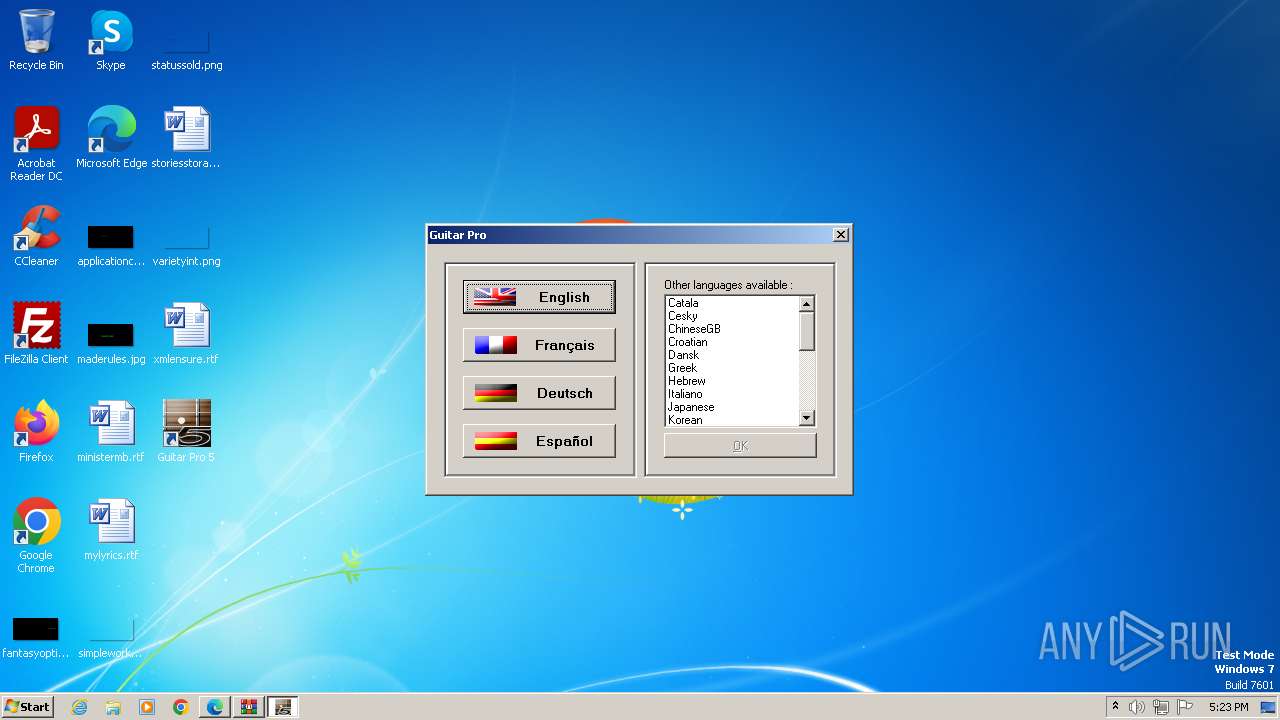This screenshot has height=720, width=1280.
Task: Open the network status tray icon
Action: pos(1161,707)
